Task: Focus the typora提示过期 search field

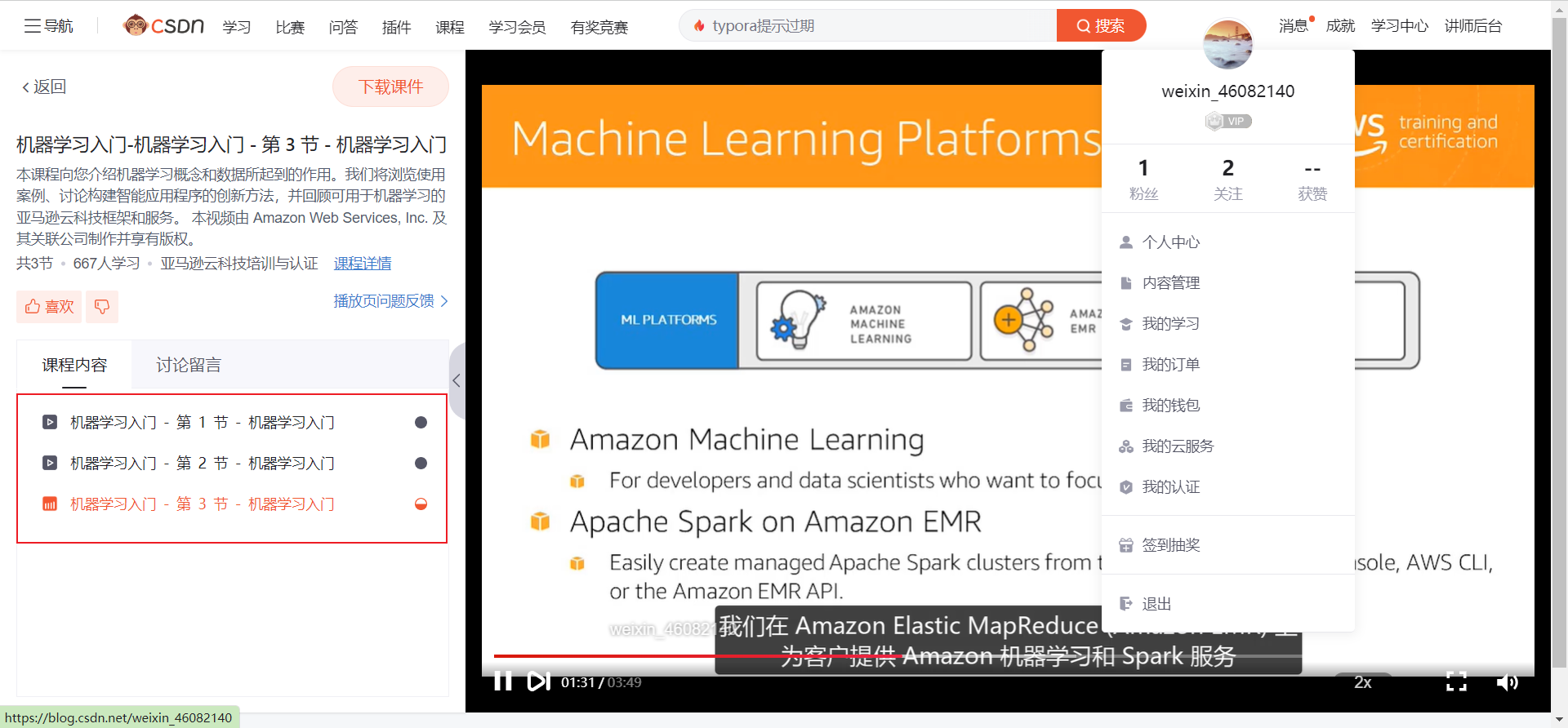Action: coord(867,25)
